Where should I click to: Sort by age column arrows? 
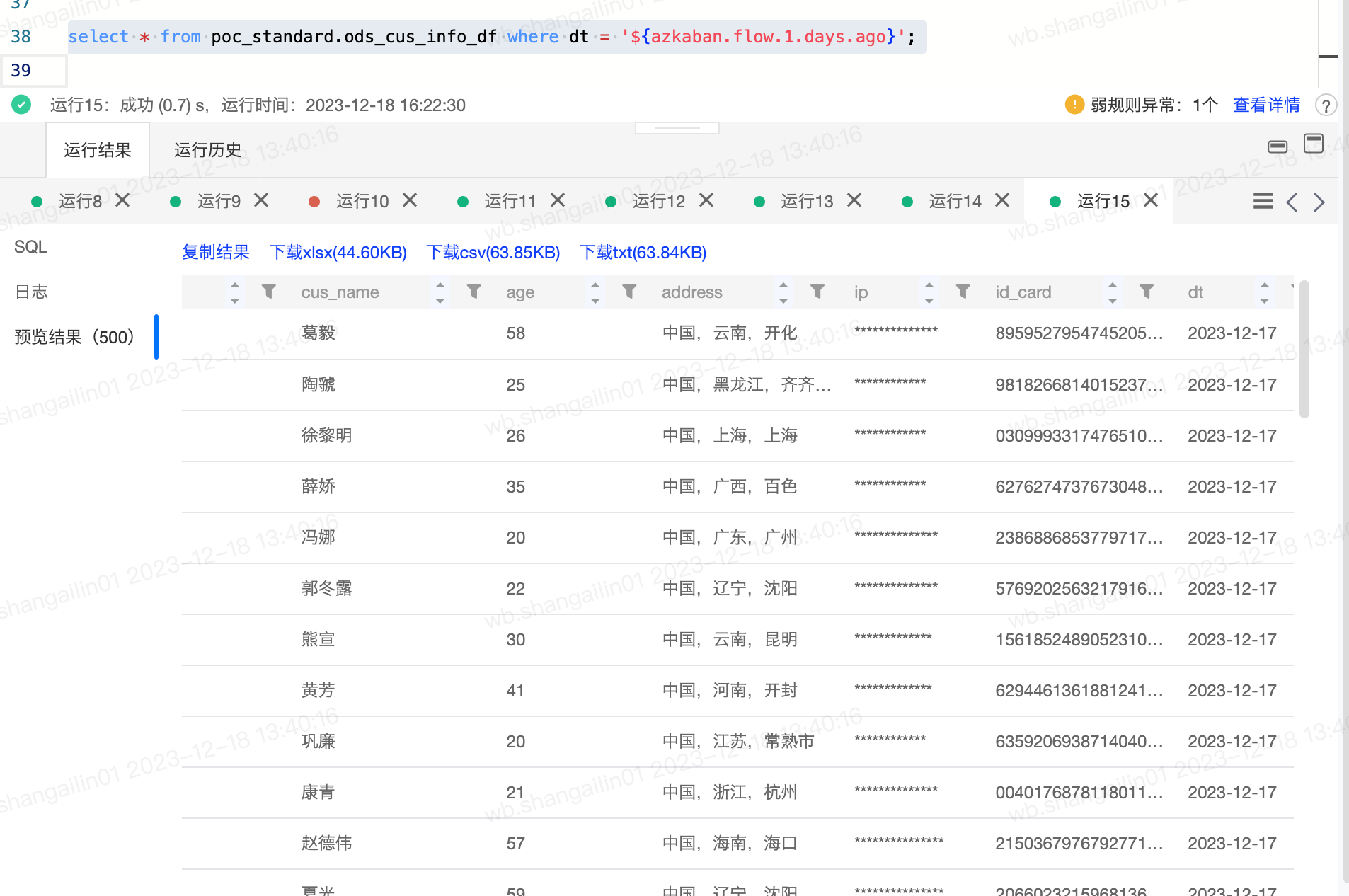tap(595, 292)
